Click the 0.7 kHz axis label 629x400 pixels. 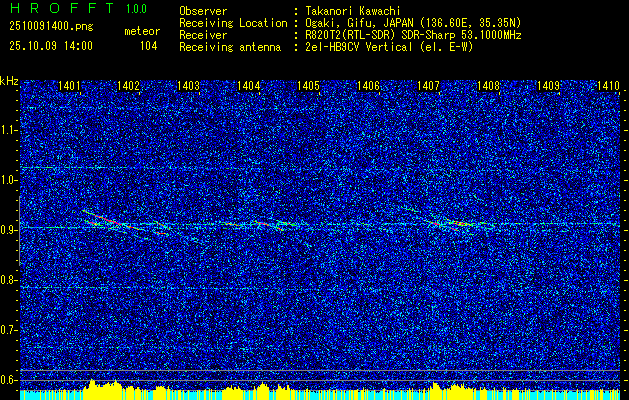pyautogui.click(x=8, y=330)
